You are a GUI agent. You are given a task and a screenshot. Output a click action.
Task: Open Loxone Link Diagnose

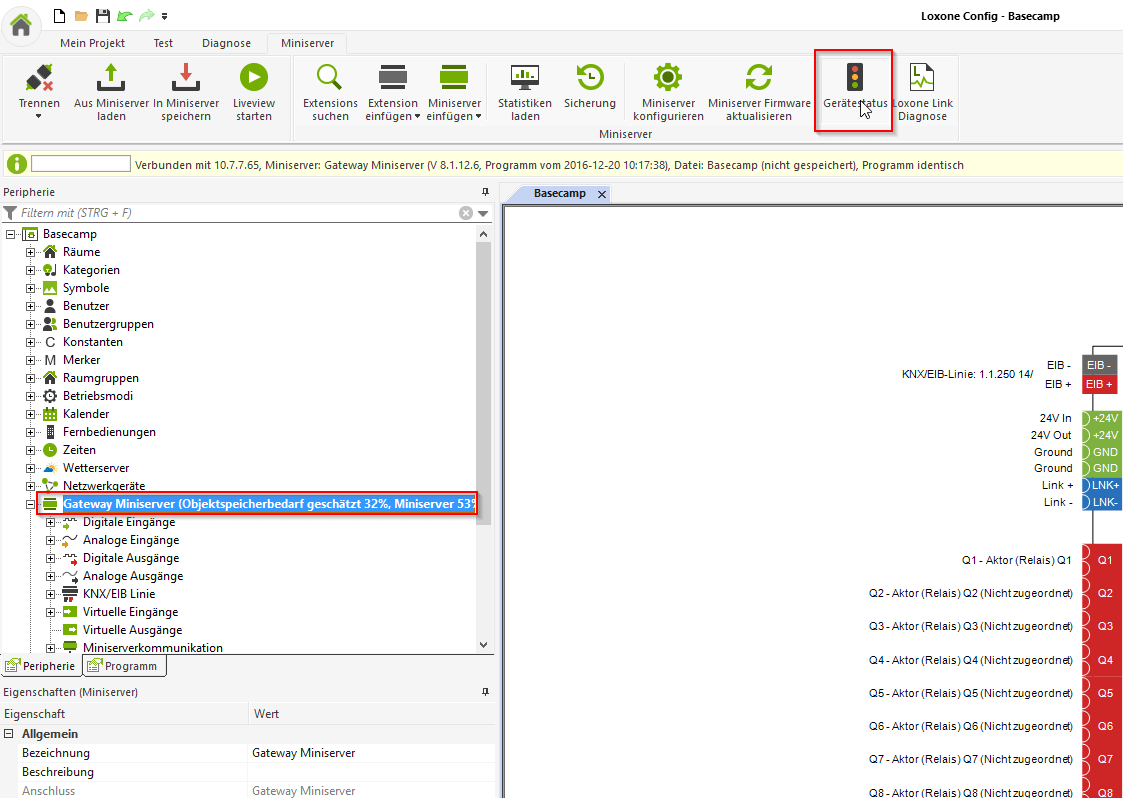coord(922,78)
